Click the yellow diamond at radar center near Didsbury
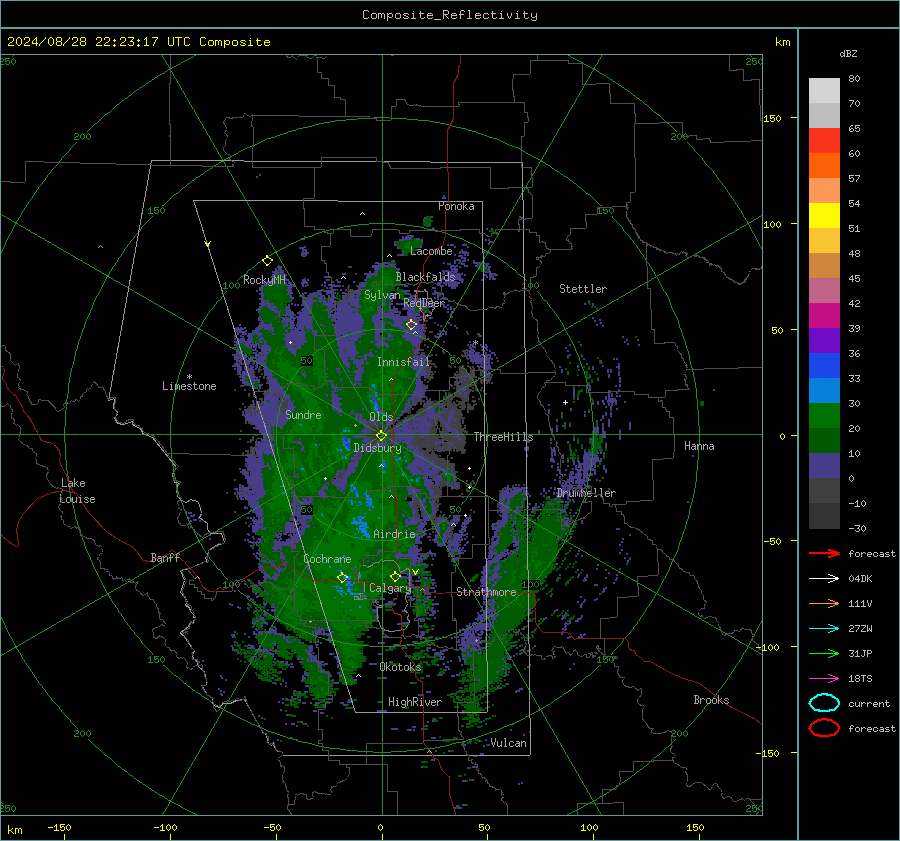900x841 pixels. tap(382, 436)
